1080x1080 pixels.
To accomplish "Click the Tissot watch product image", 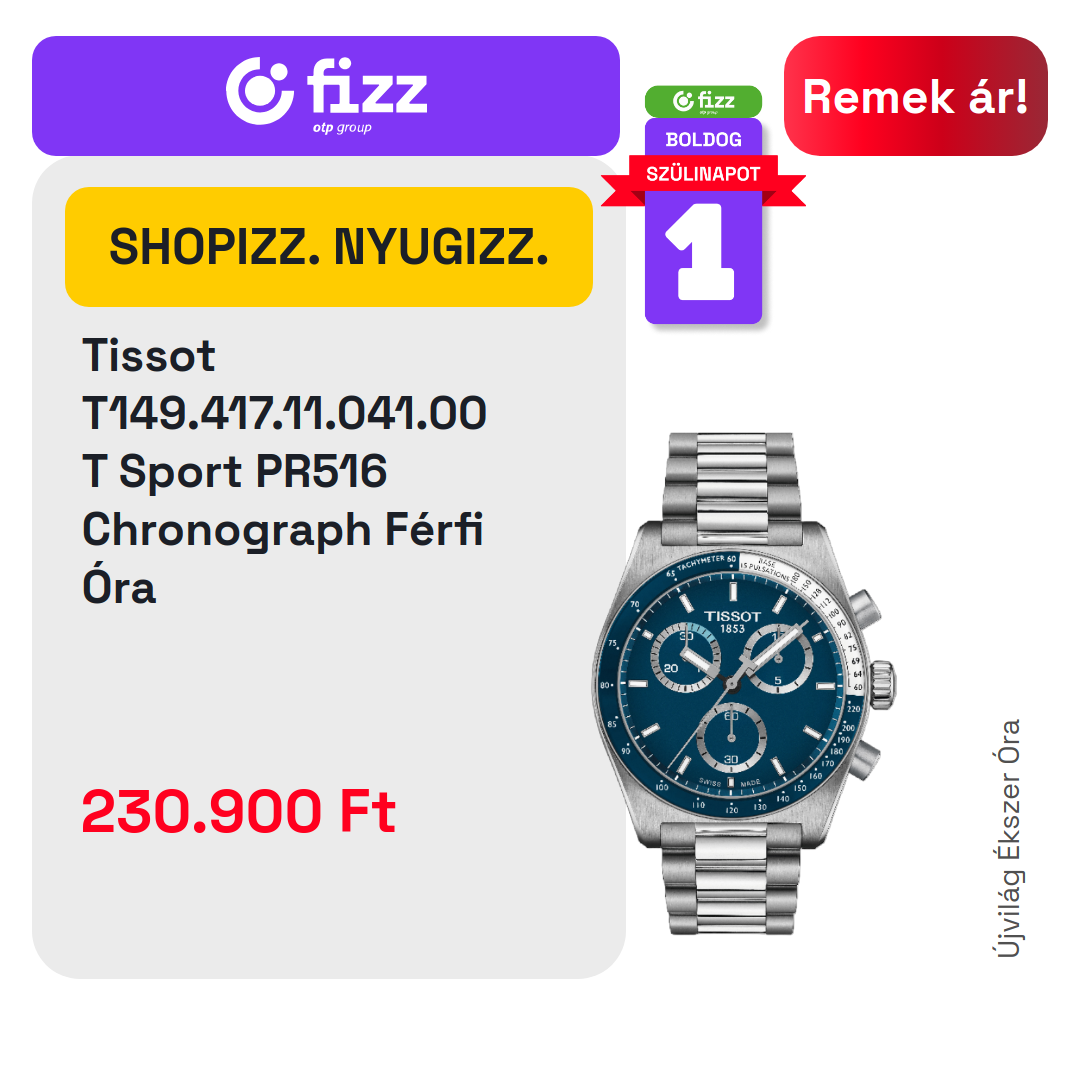I will 744,683.
